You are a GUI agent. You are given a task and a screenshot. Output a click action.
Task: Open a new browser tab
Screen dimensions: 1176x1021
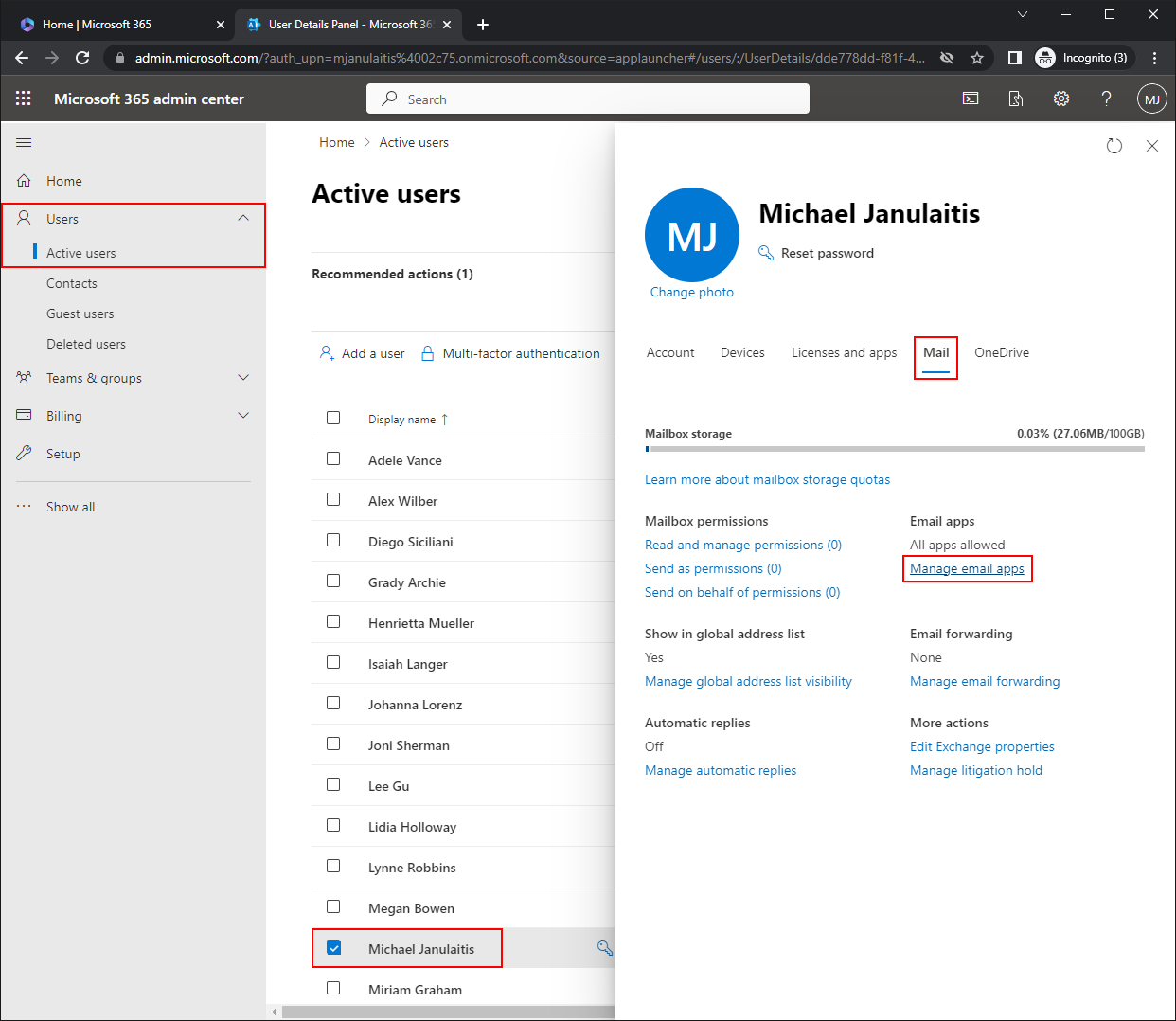483,25
